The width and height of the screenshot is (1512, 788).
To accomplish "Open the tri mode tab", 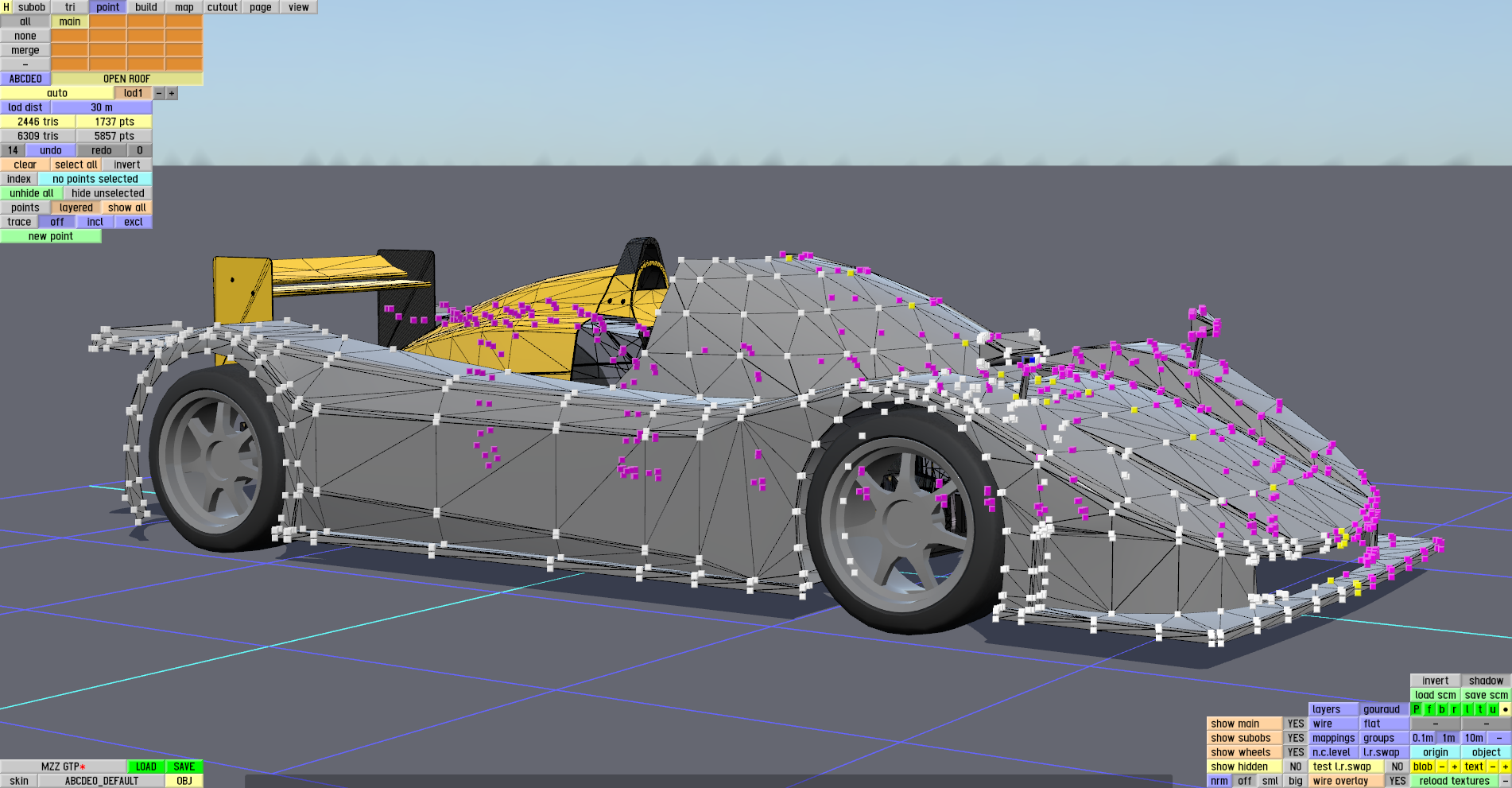I will coord(70,7).
